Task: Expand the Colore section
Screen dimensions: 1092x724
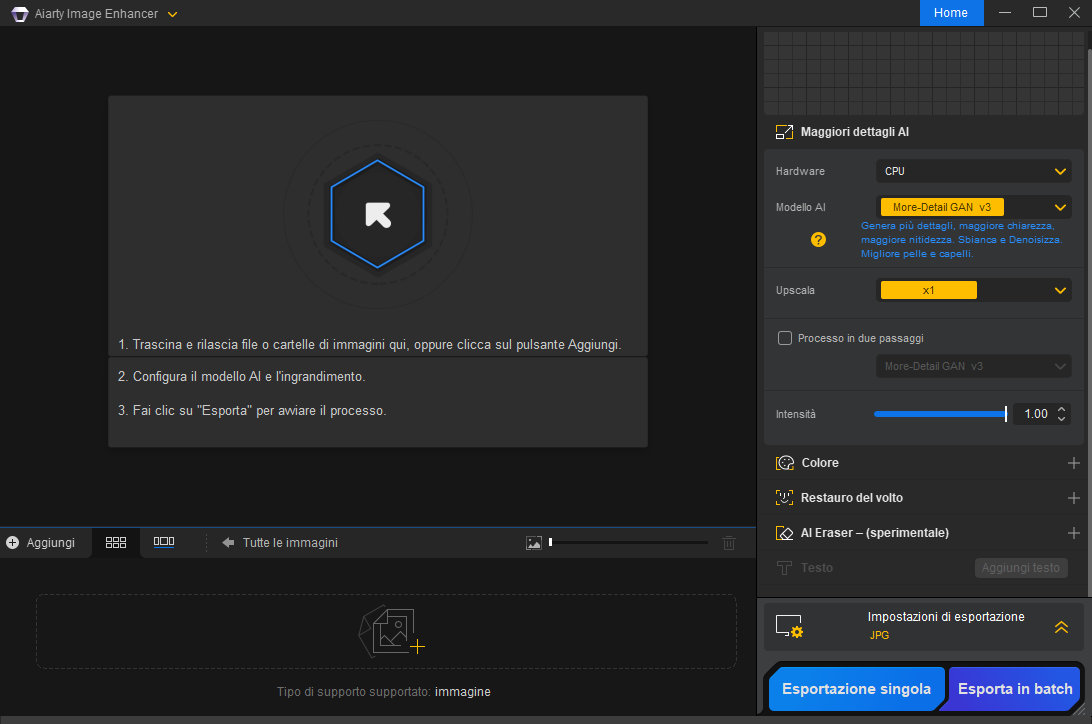Action: coord(1073,463)
